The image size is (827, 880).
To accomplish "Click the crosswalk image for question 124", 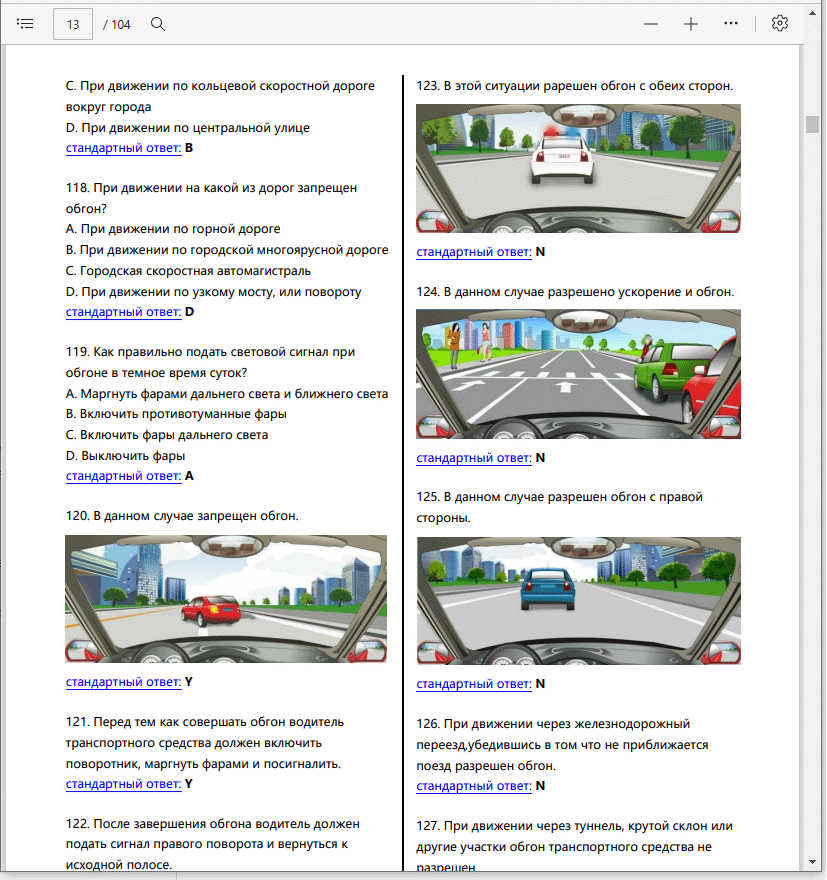I will pyautogui.click(x=578, y=374).
